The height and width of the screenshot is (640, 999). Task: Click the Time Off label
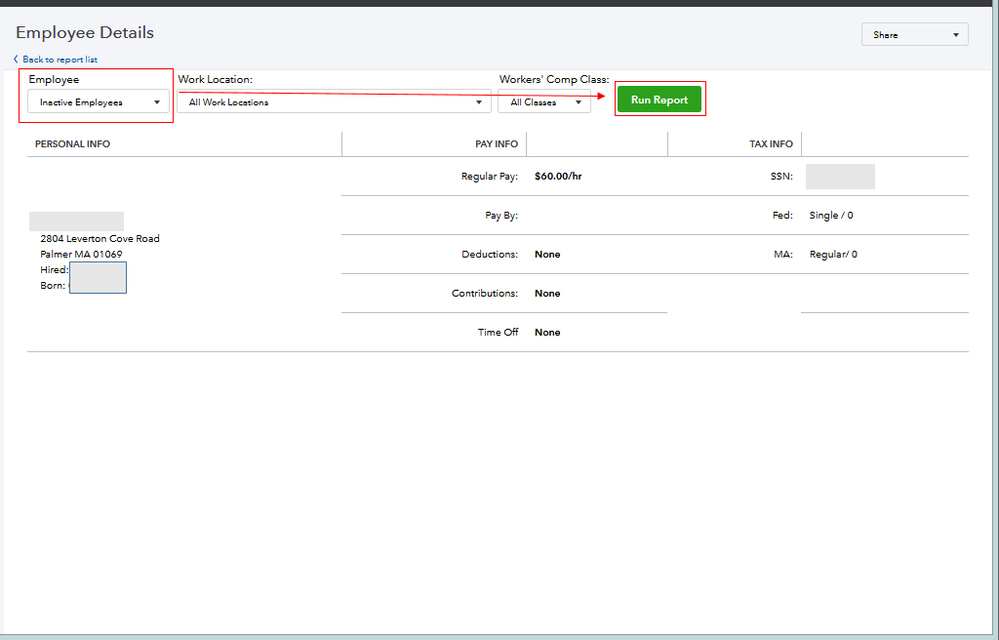[x=498, y=332]
